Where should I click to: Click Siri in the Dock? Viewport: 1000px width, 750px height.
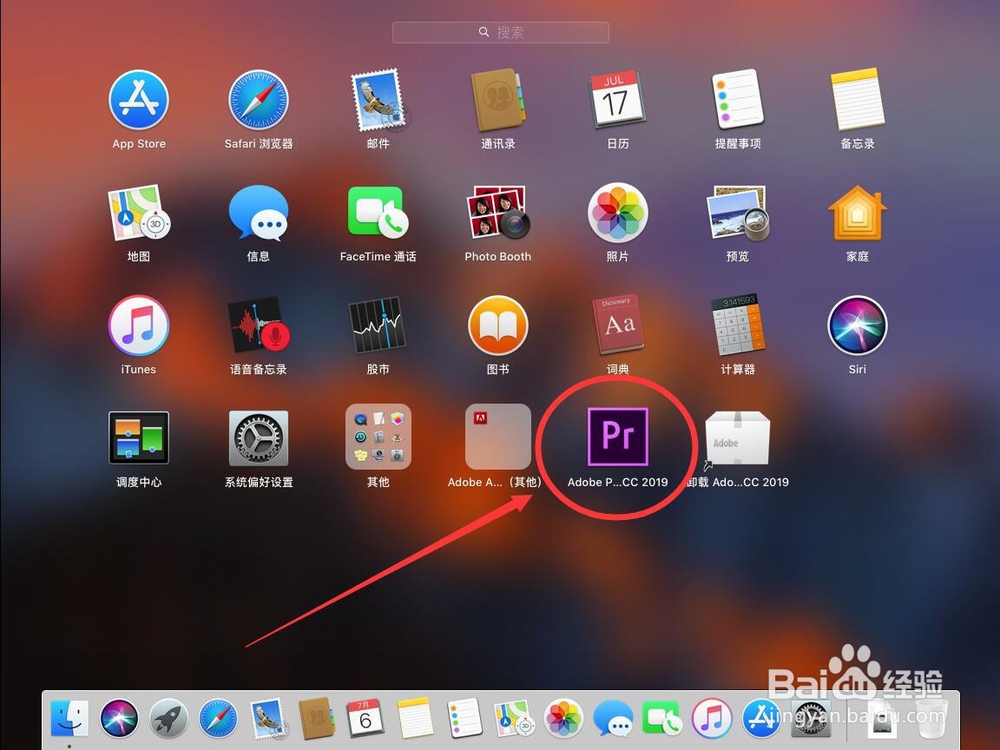[x=119, y=718]
